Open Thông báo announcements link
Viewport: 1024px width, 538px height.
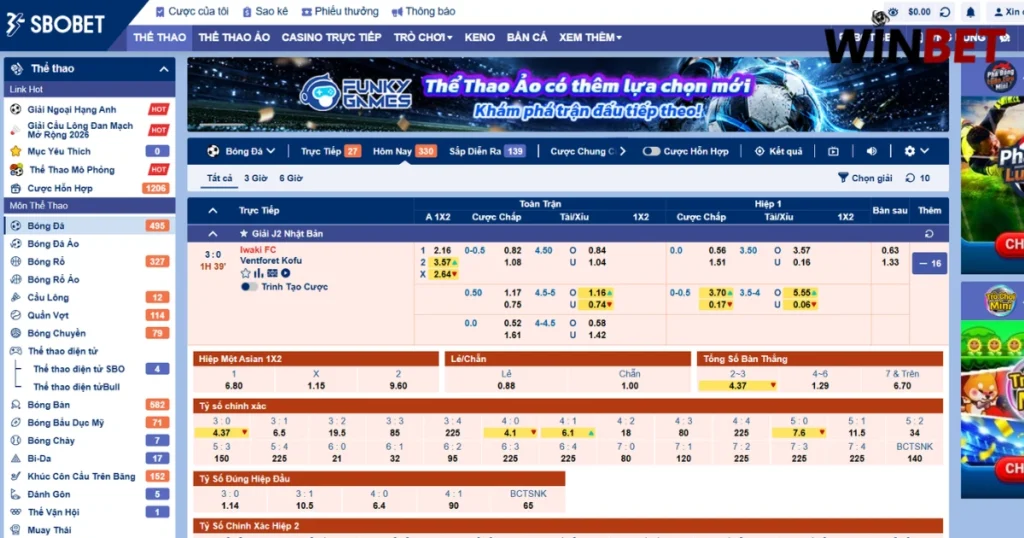coord(423,11)
